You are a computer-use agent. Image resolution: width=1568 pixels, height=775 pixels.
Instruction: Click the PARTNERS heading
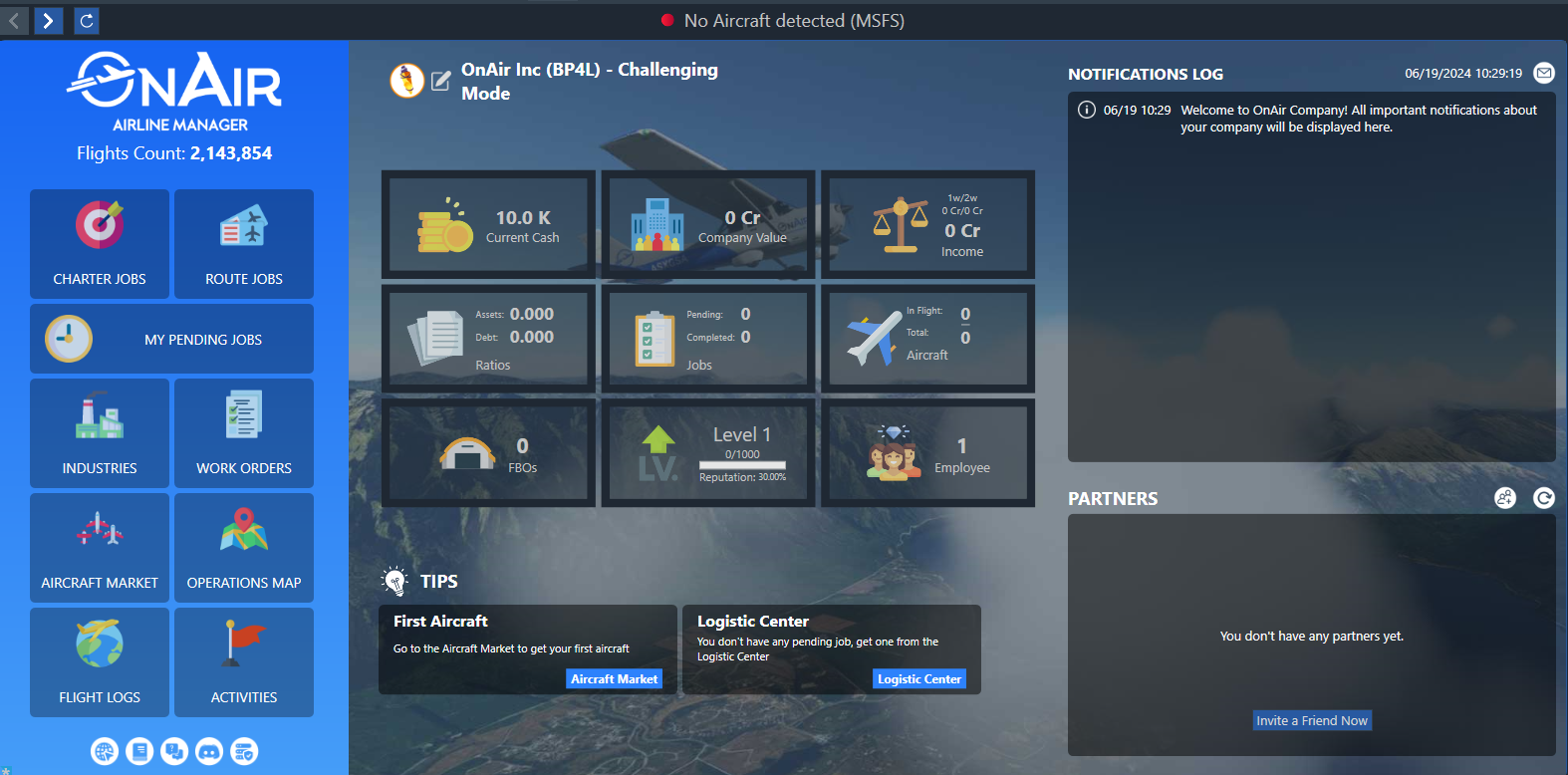point(1113,498)
